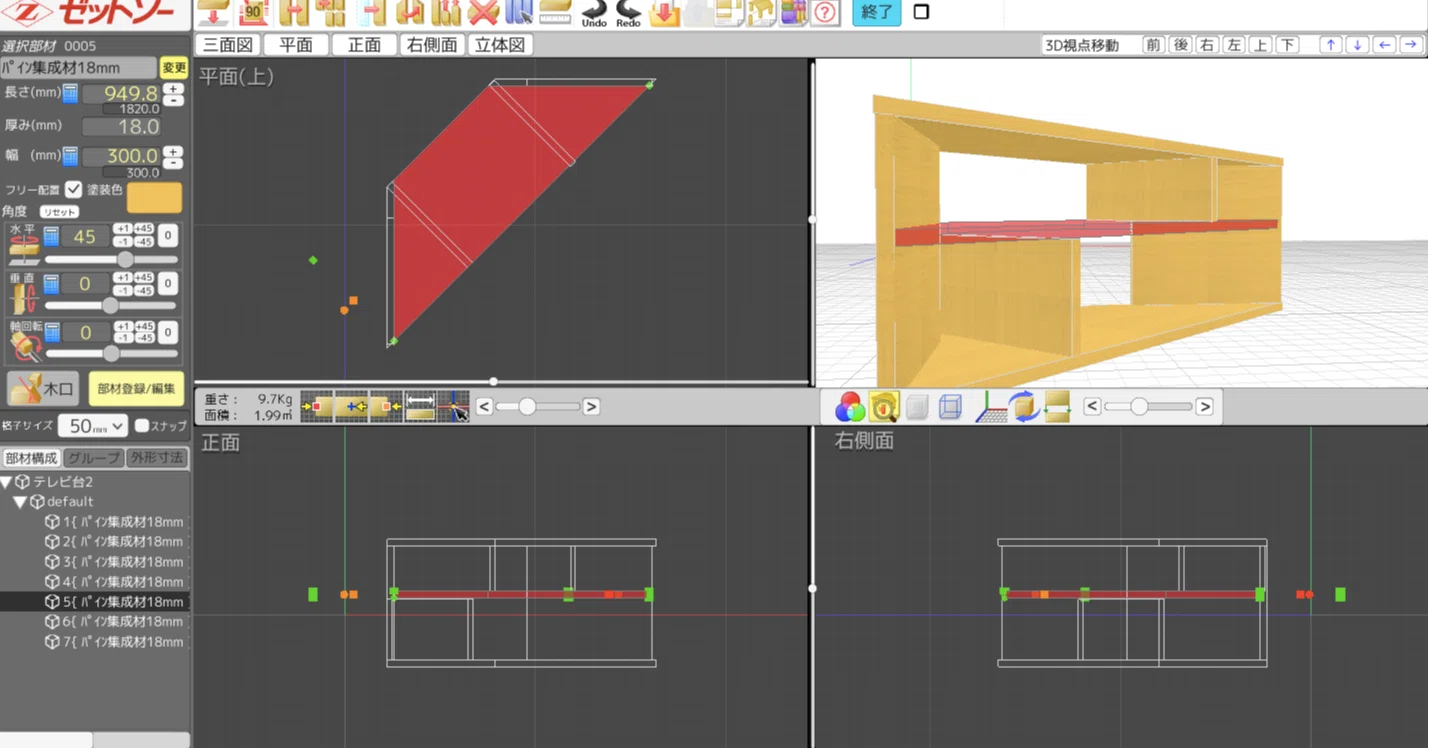
Task: Click -1 for vertical (垂直) angle
Action: click(x=122, y=291)
